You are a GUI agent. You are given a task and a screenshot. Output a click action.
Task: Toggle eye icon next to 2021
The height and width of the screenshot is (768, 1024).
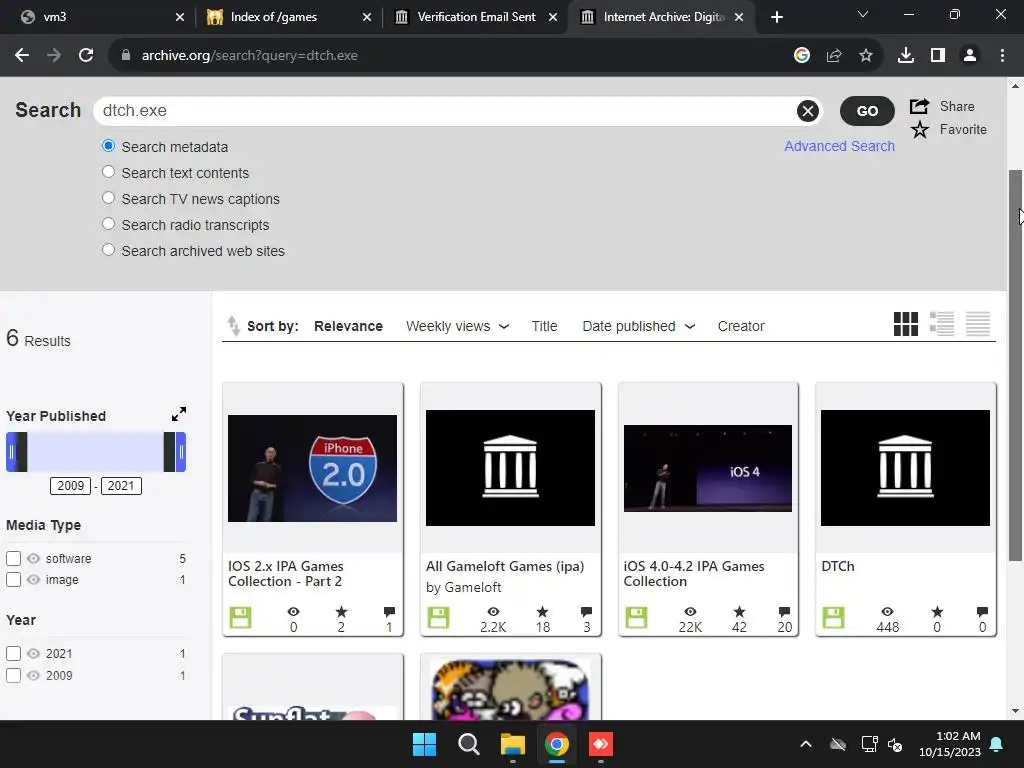pos(33,654)
